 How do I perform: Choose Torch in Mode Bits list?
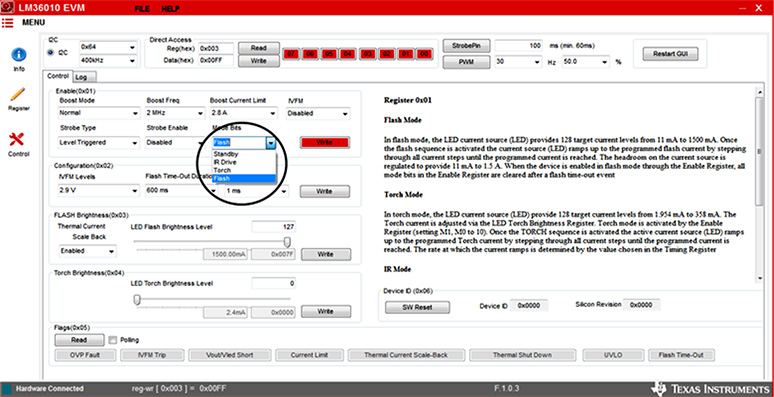pos(244,170)
